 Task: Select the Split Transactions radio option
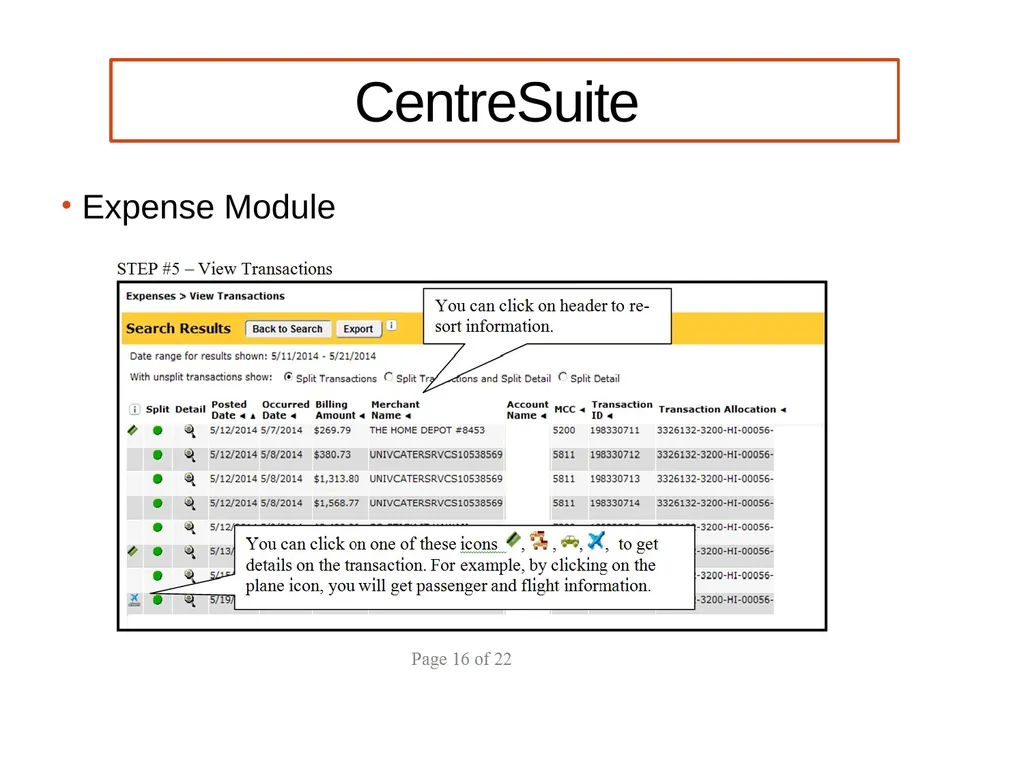288,377
